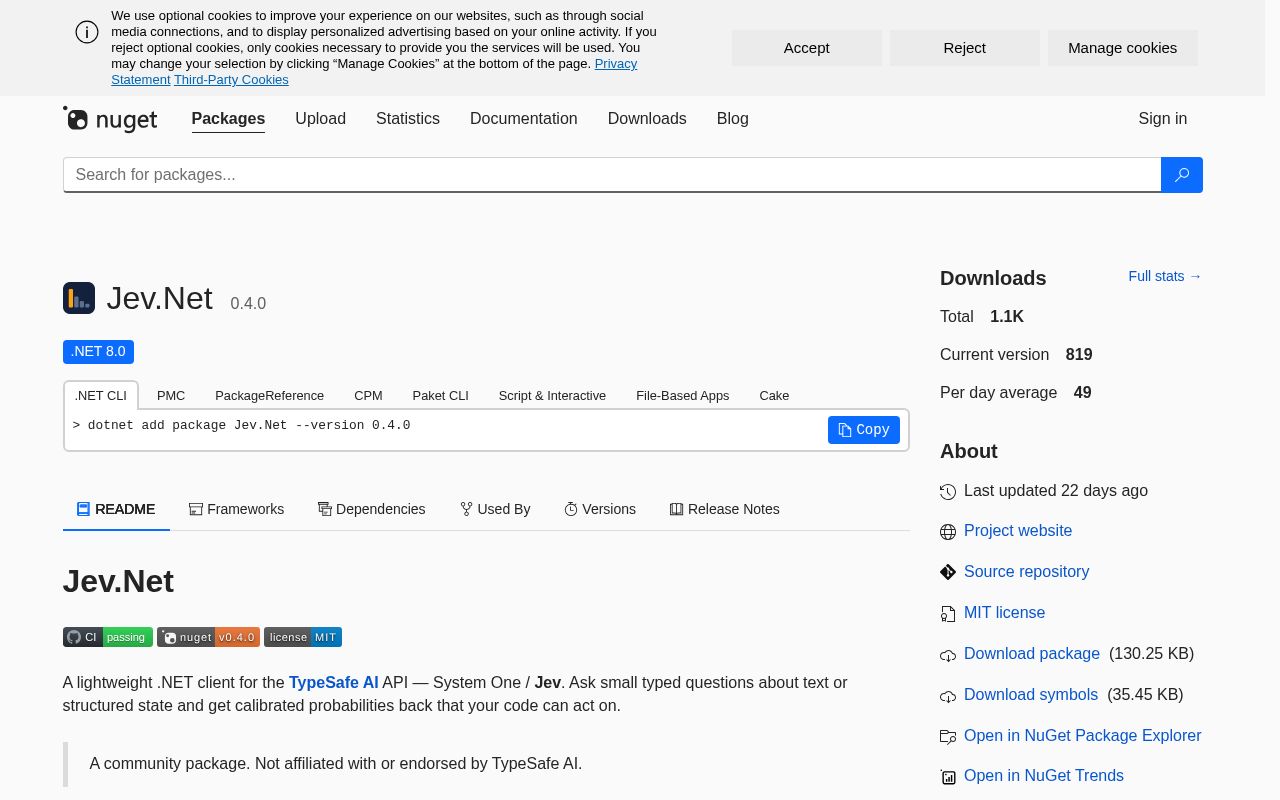Accept optional cookies

click(807, 48)
